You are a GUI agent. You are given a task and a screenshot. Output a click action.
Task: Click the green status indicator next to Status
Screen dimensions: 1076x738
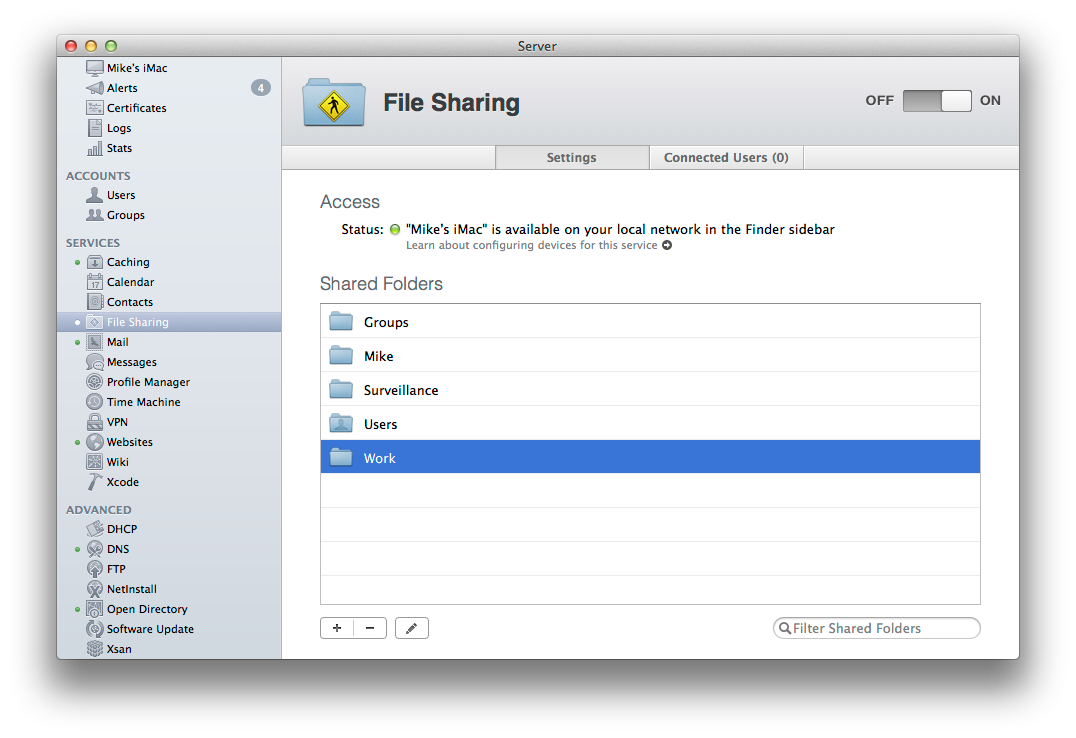[x=395, y=229]
